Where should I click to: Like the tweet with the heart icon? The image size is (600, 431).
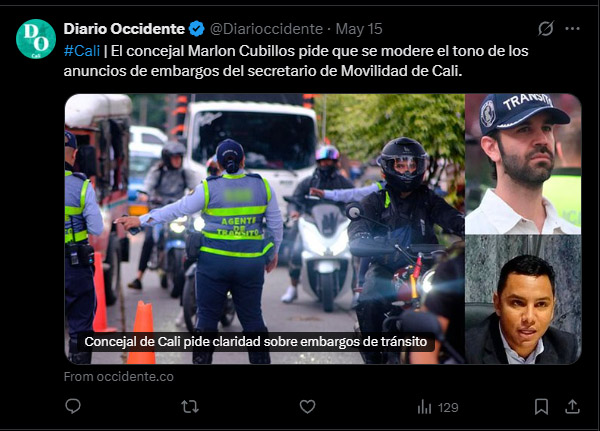point(307,407)
